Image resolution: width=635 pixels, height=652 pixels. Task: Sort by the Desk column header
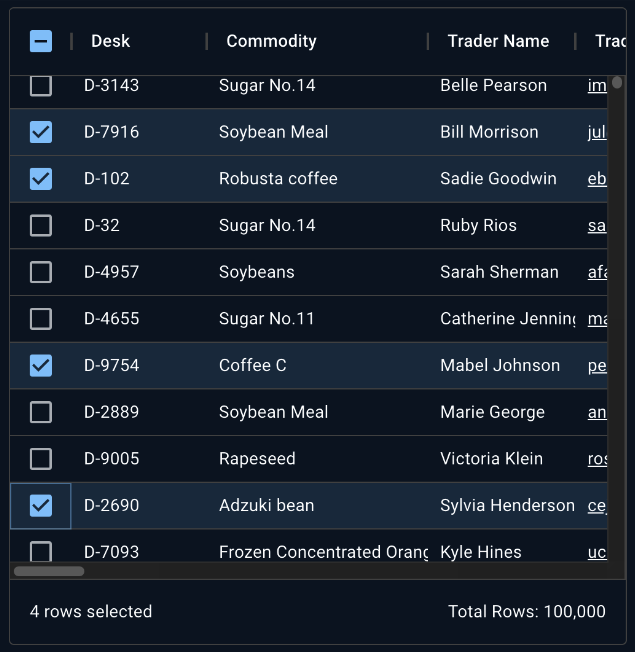(111, 41)
